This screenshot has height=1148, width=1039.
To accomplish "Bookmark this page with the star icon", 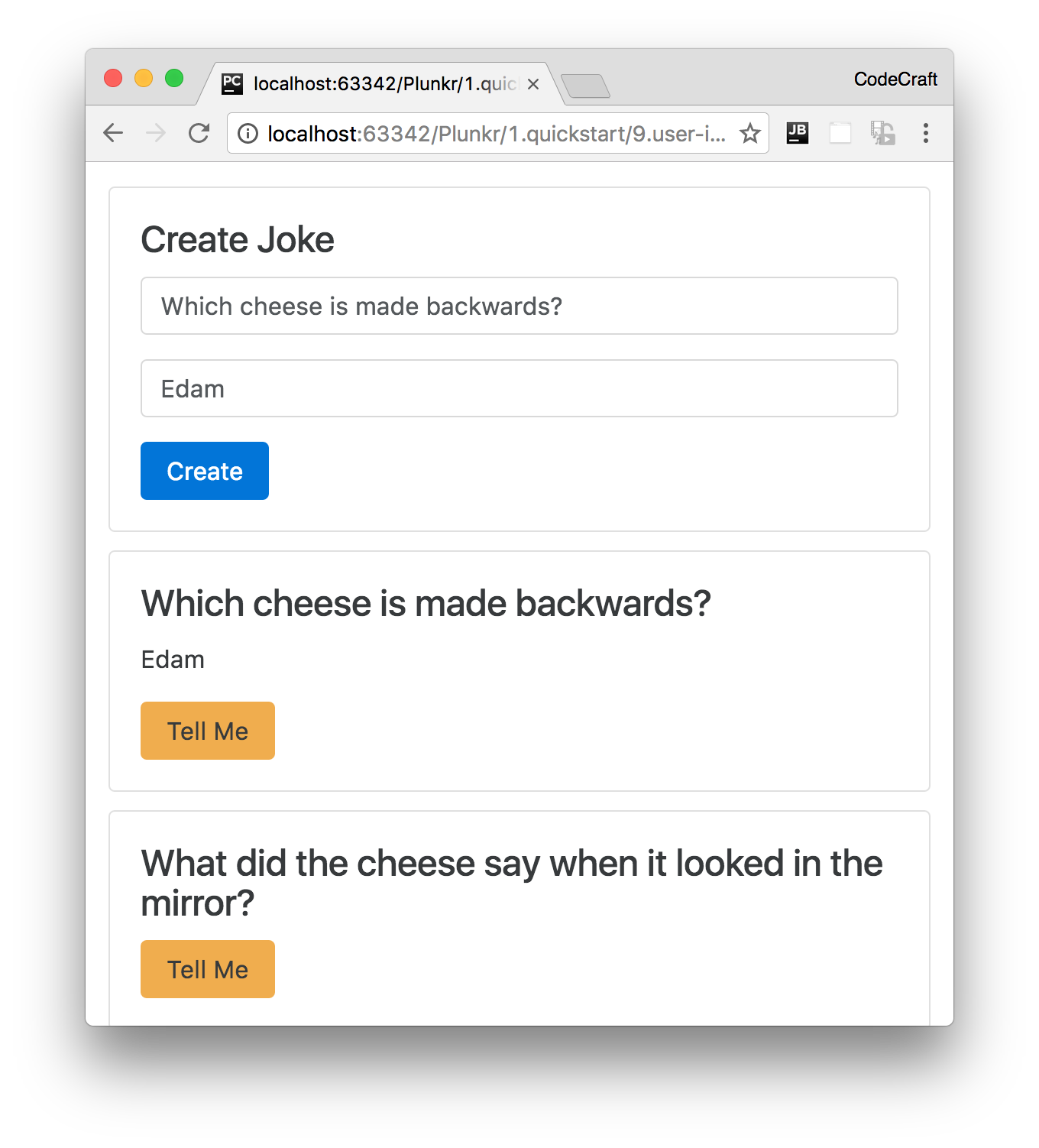I will tap(750, 133).
